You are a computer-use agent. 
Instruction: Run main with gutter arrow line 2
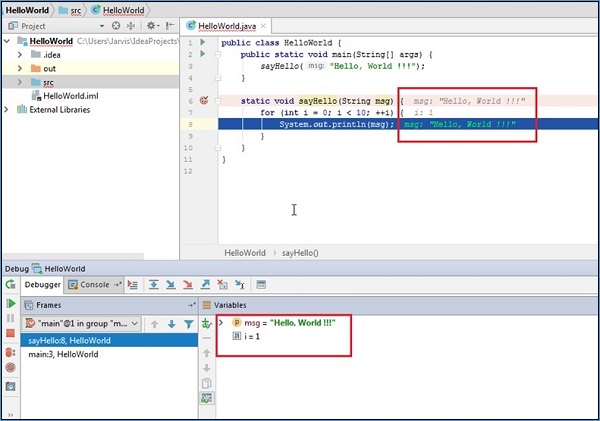click(203, 54)
